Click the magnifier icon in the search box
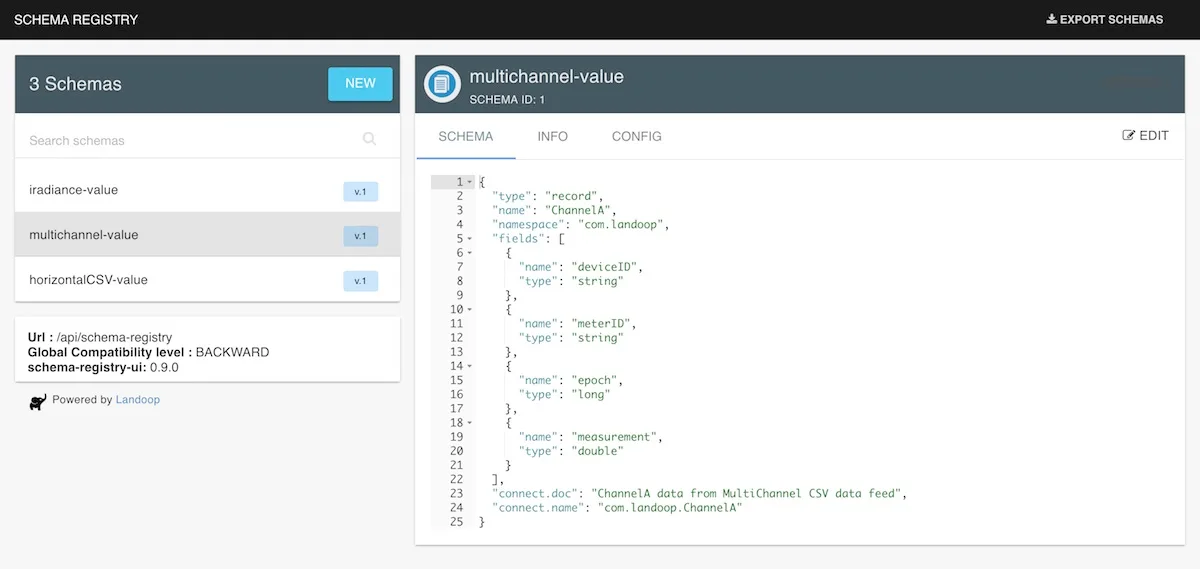Screen dimensions: 1200x569 (369, 139)
